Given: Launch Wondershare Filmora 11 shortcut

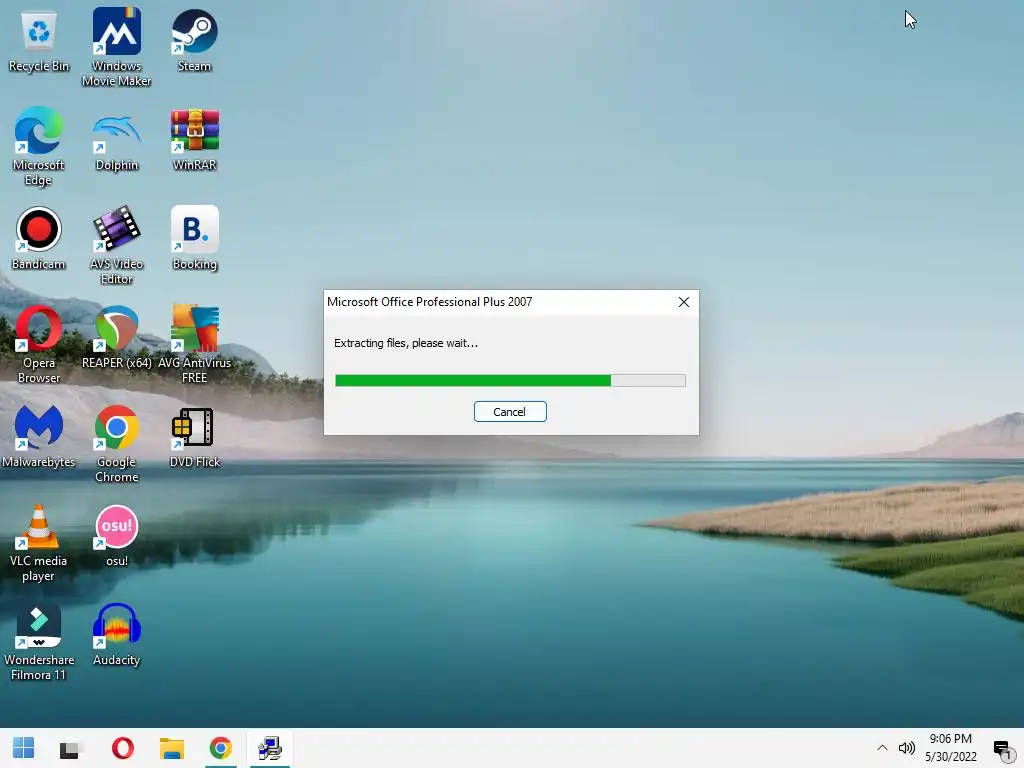Looking at the screenshot, I should [39, 642].
